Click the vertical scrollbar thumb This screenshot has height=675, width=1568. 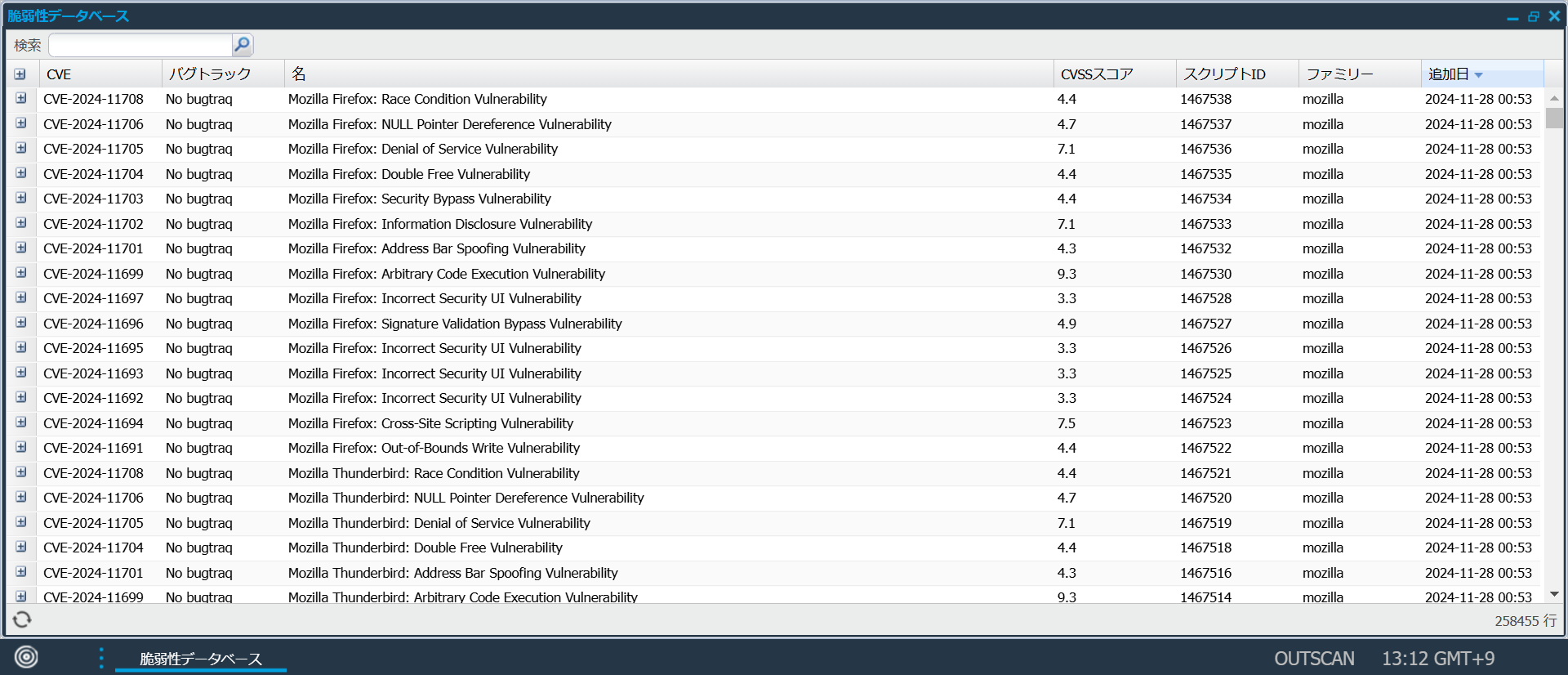coord(1554,118)
